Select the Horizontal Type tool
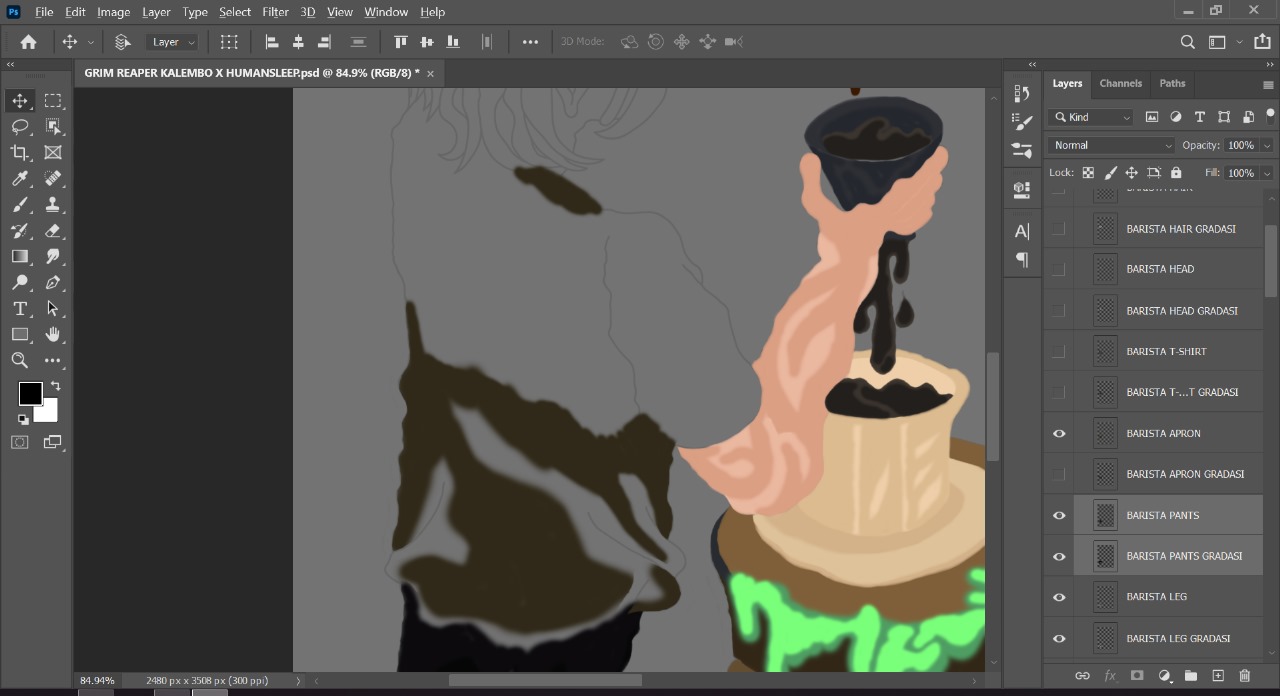The image size is (1280, 696). [x=20, y=308]
